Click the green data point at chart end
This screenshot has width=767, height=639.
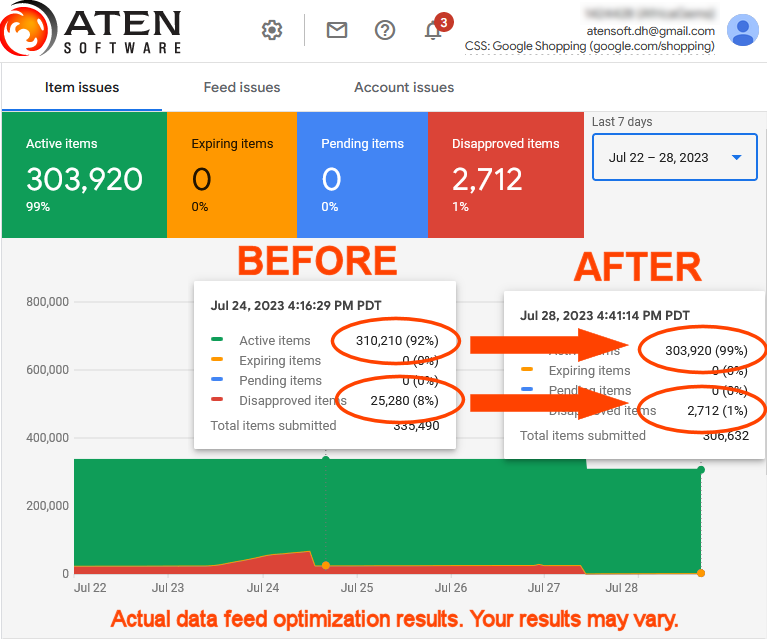tap(701, 469)
